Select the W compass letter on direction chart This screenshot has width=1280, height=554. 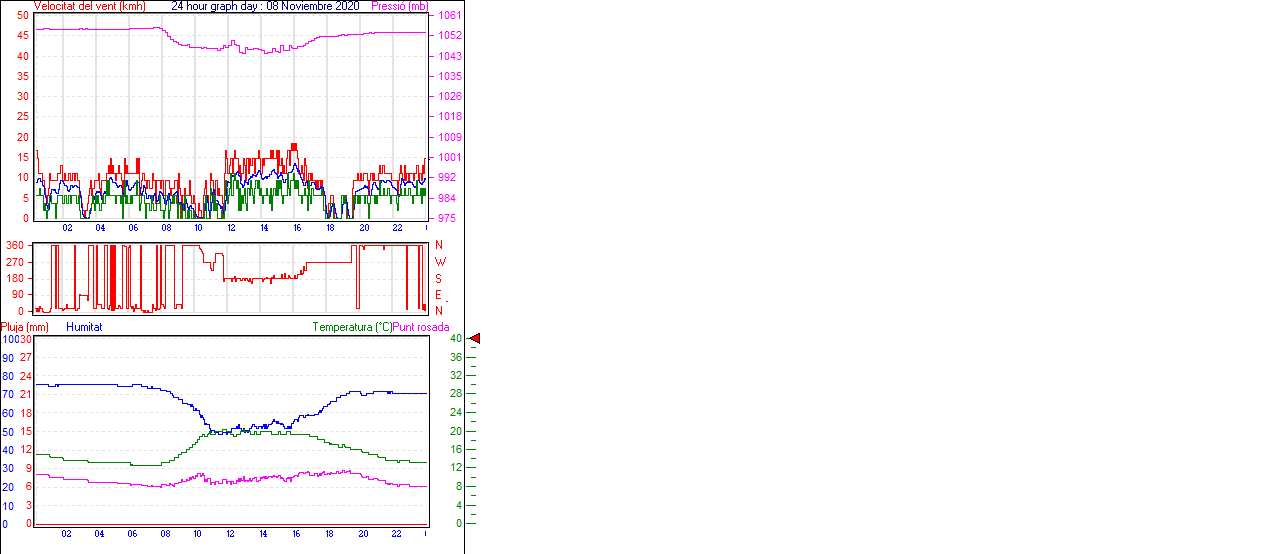[x=439, y=262]
